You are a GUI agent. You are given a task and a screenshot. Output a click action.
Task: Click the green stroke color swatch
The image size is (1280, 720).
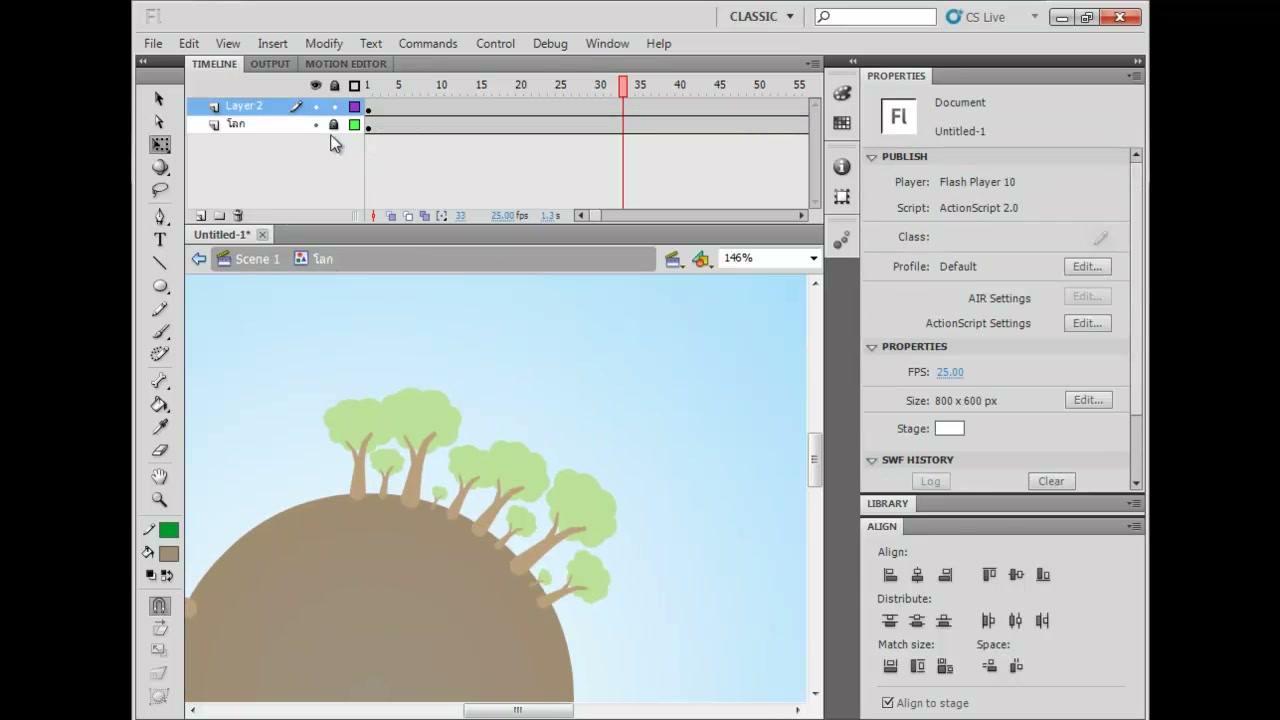tap(168, 530)
